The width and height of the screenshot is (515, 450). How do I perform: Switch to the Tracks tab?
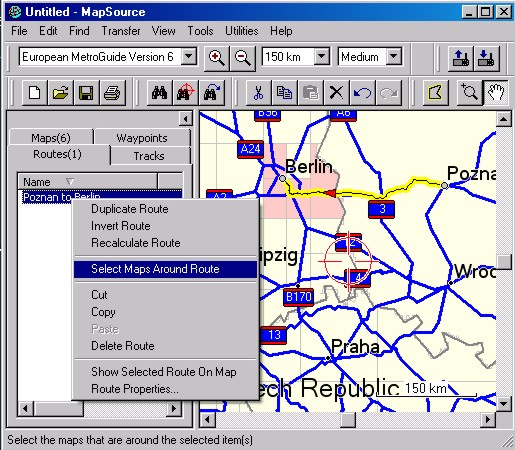[x=149, y=156]
